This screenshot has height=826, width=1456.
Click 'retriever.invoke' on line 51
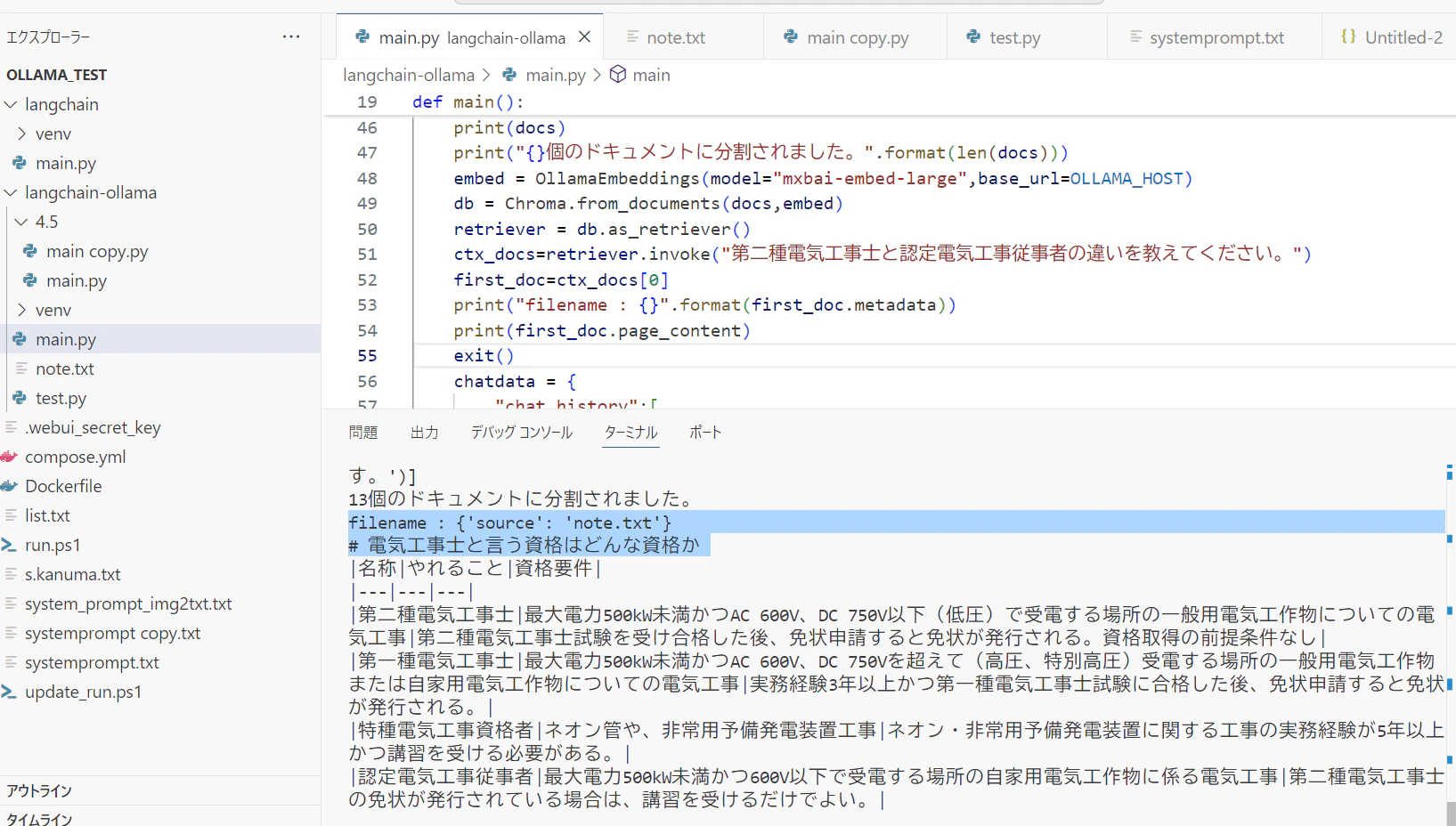tap(628, 255)
